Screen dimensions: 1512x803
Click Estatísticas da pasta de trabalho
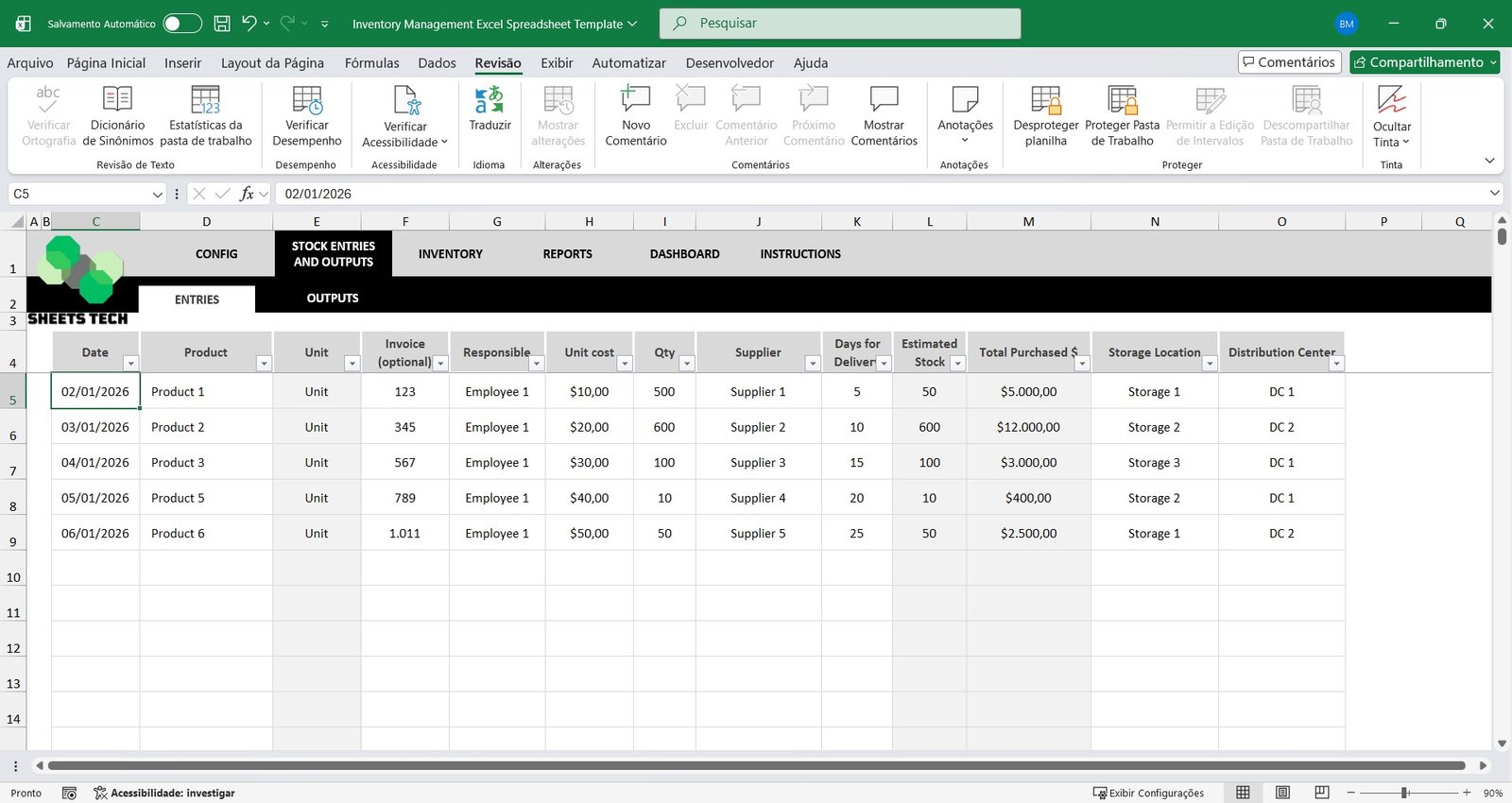click(x=205, y=115)
